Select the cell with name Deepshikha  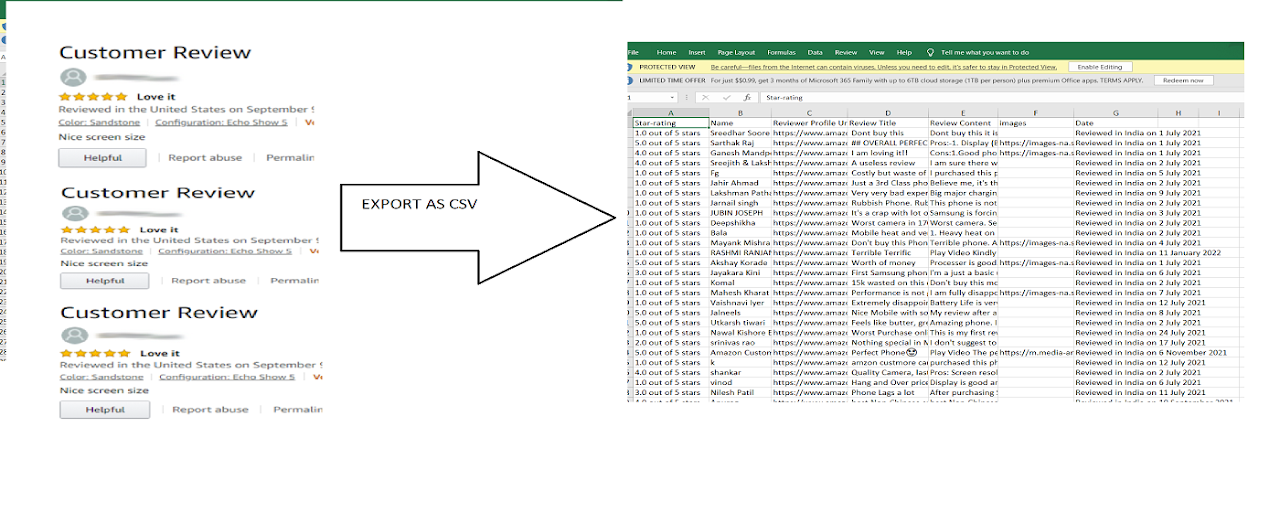[739, 222]
